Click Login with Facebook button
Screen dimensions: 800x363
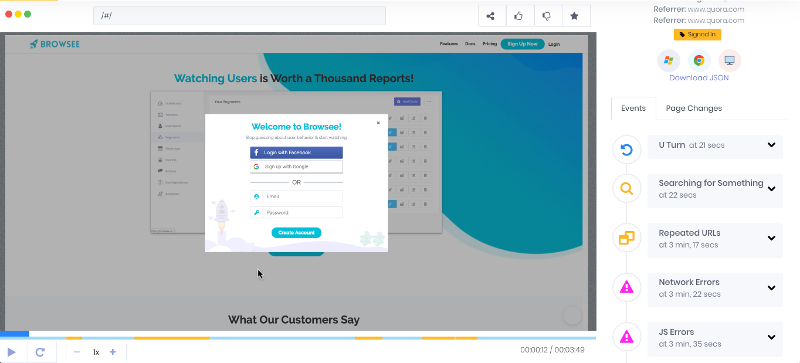[x=296, y=153]
